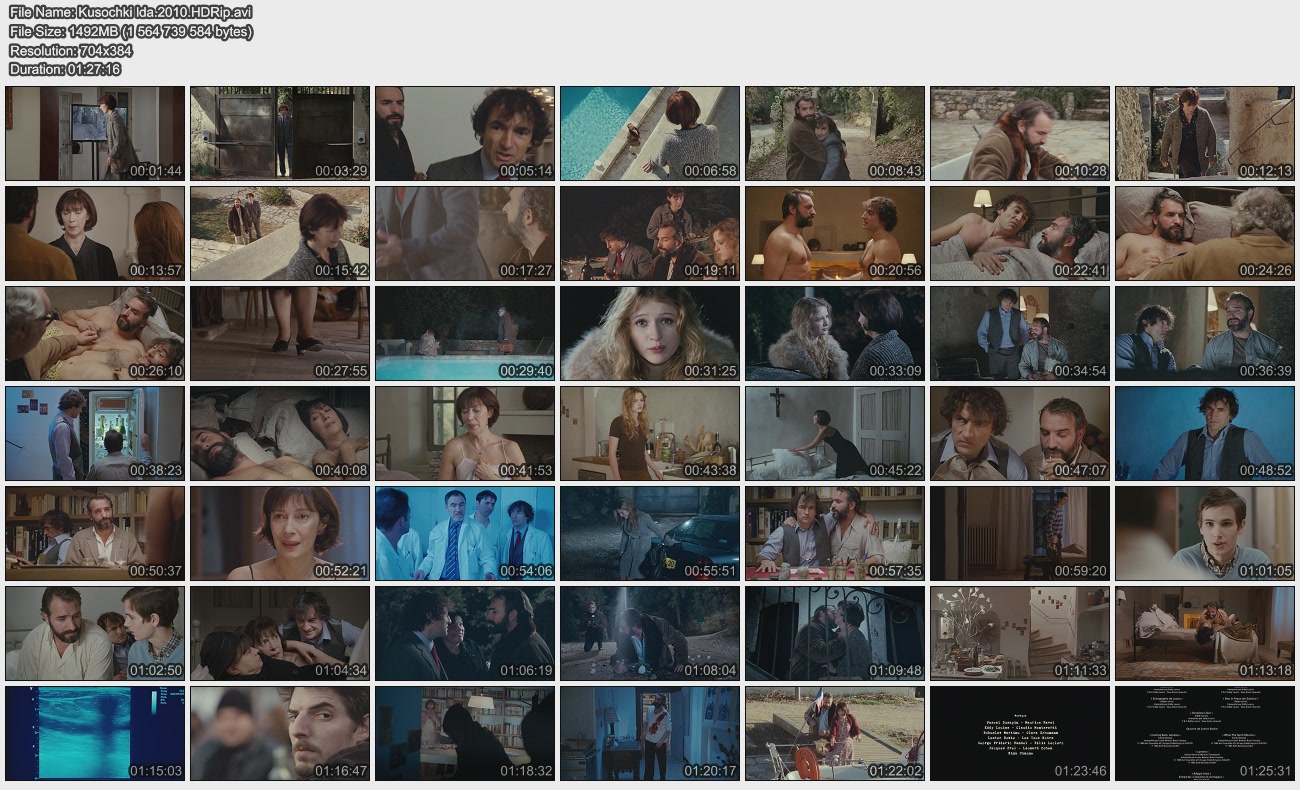Select the car at night frame 00:55:51
Screen dimensions: 1300x790
point(650,533)
